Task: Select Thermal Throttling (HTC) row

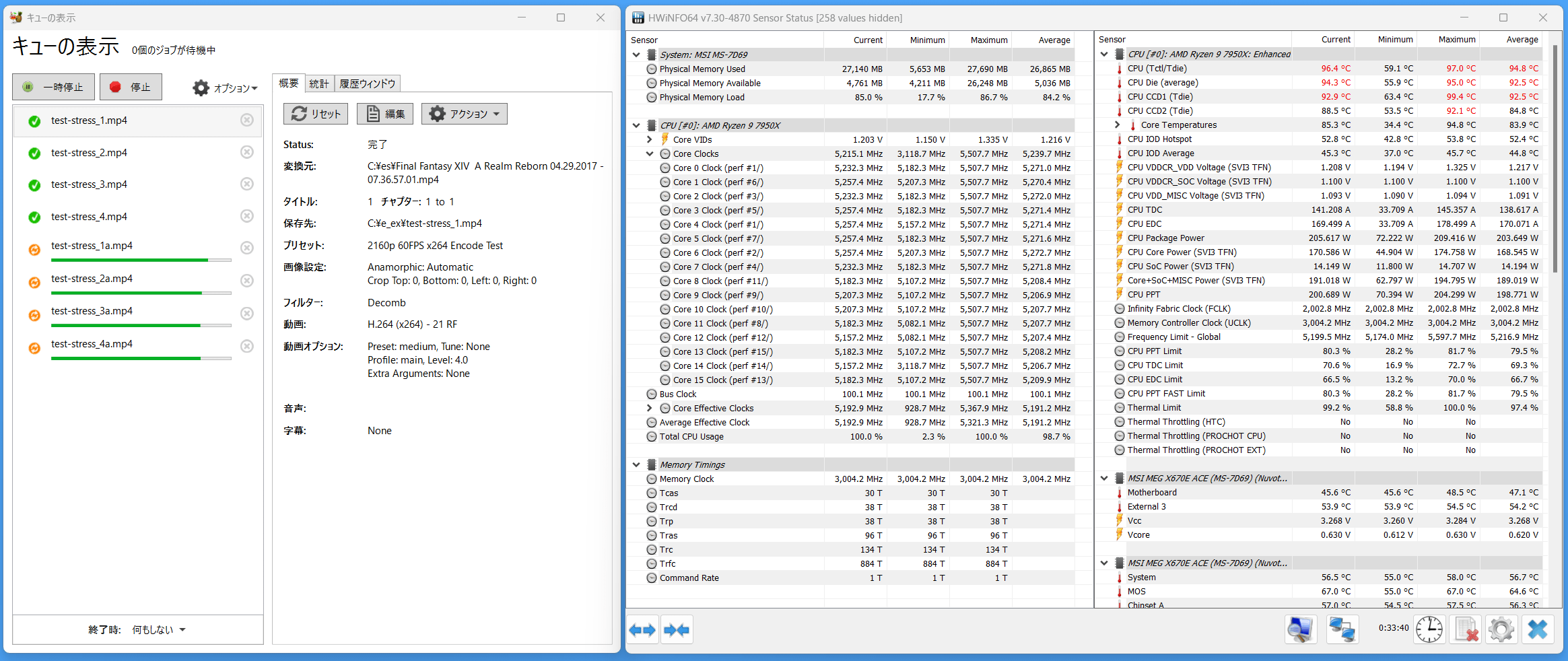Action: [x=1320, y=422]
